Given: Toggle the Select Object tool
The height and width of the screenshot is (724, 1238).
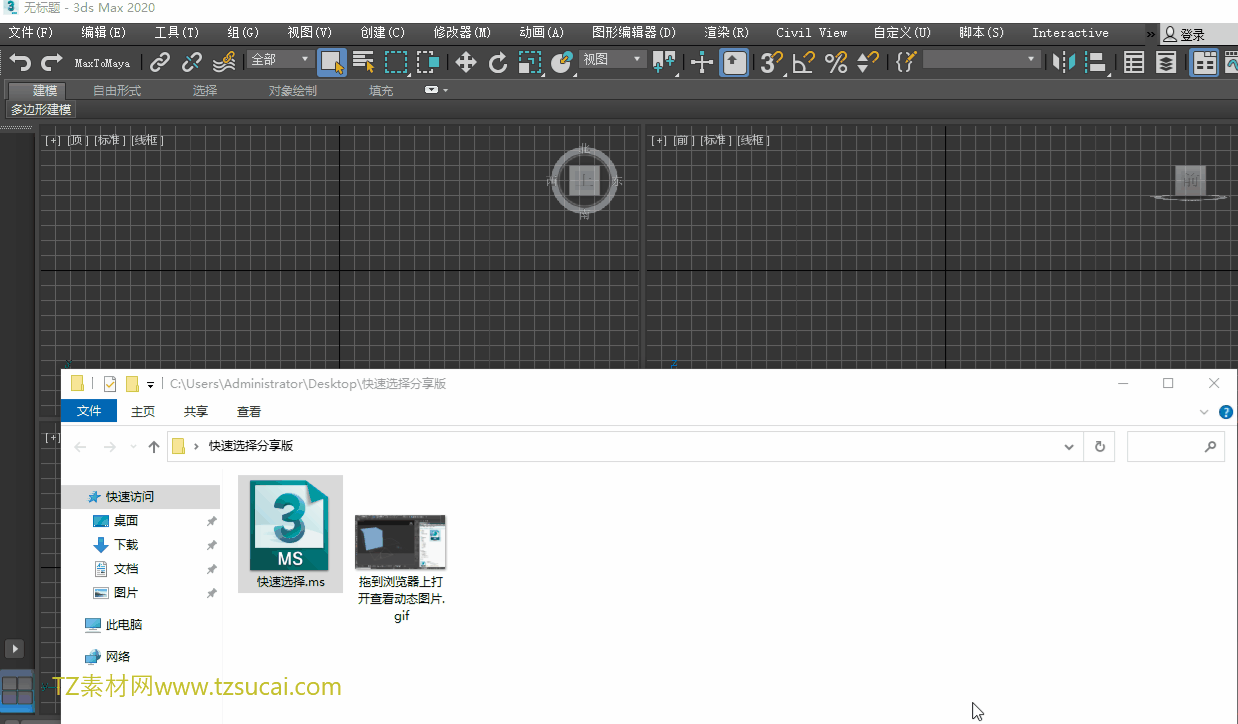Looking at the screenshot, I should (332, 62).
